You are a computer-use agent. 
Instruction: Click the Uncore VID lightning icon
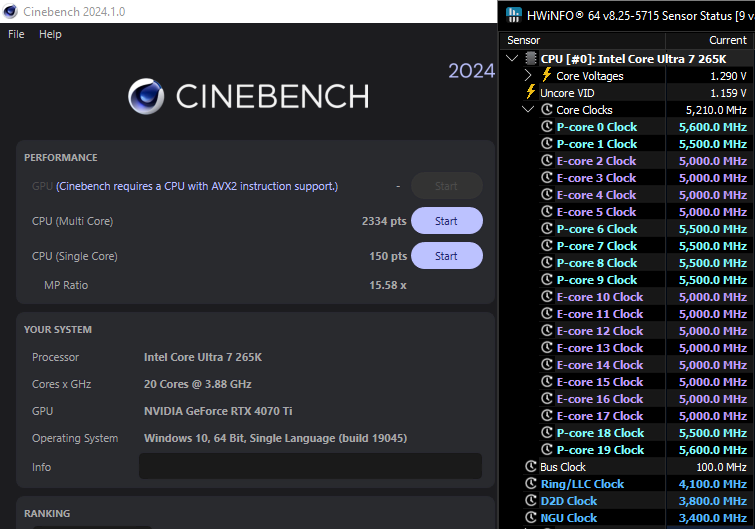(531, 91)
